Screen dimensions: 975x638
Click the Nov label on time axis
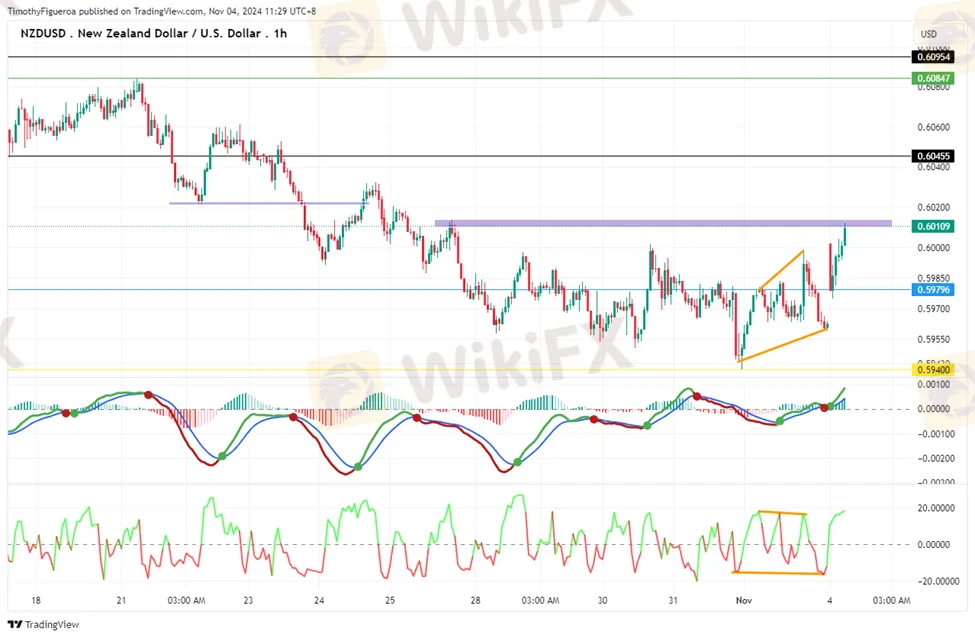coord(744,601)
